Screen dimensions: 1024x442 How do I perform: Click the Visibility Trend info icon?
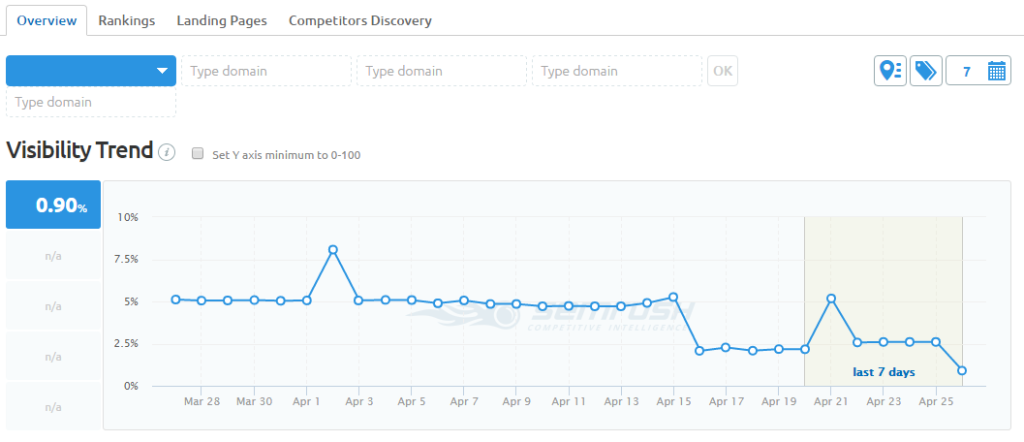point(167,153)
